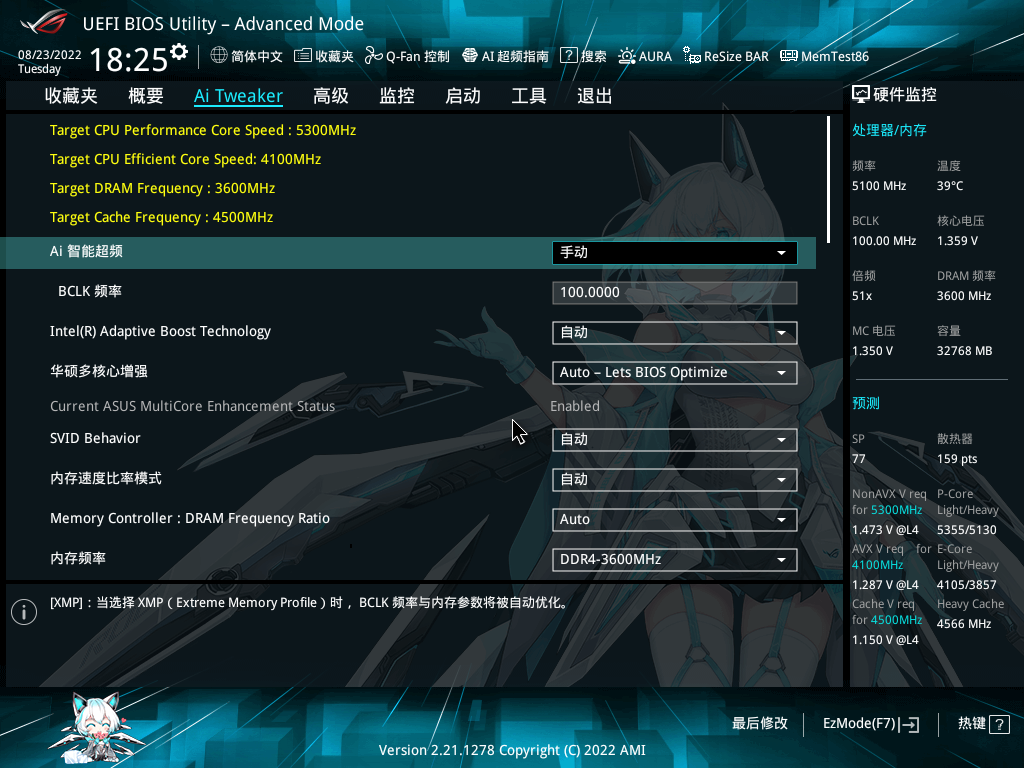
Task: Click the settings list vertical scrollbar
Action: pyautogui.click(x=828, y=180)
